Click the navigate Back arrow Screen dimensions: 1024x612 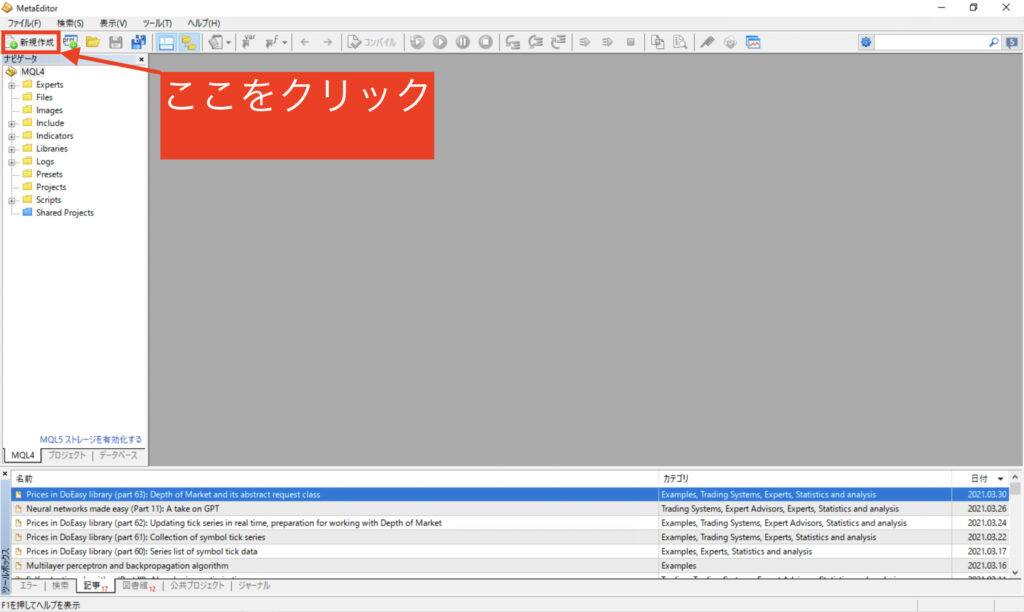click(x=305, y=42)
